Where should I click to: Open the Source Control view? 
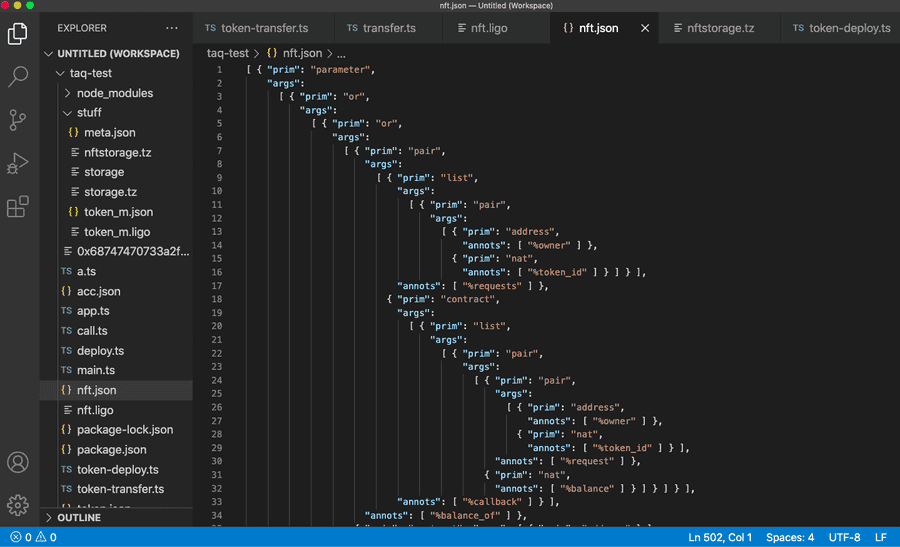coord(18,121)
